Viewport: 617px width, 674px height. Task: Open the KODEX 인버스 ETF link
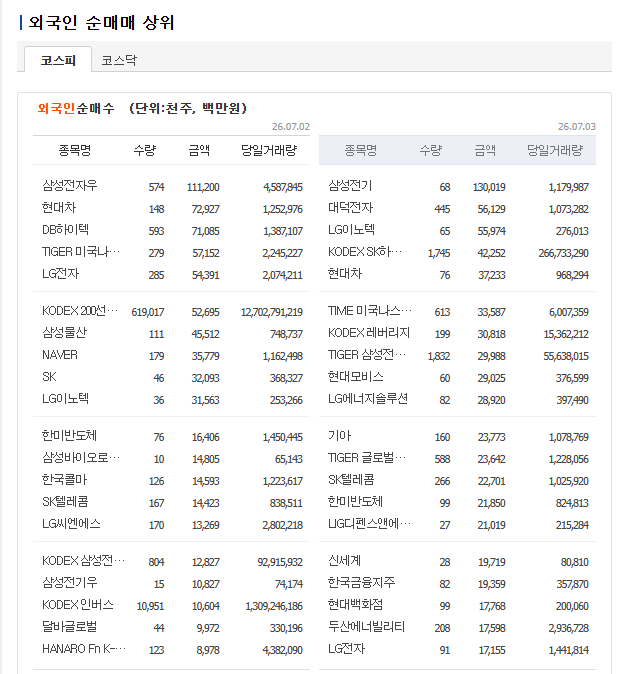[78, 605]
